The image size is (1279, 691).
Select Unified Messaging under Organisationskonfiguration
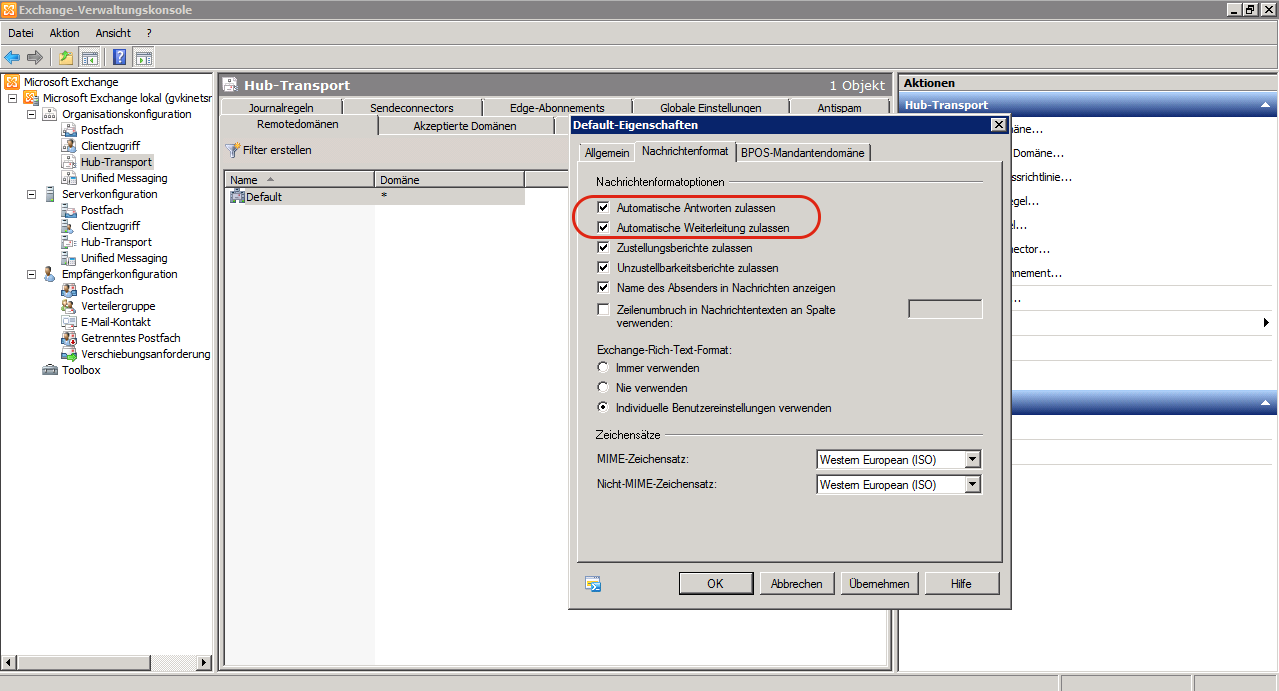124,178
